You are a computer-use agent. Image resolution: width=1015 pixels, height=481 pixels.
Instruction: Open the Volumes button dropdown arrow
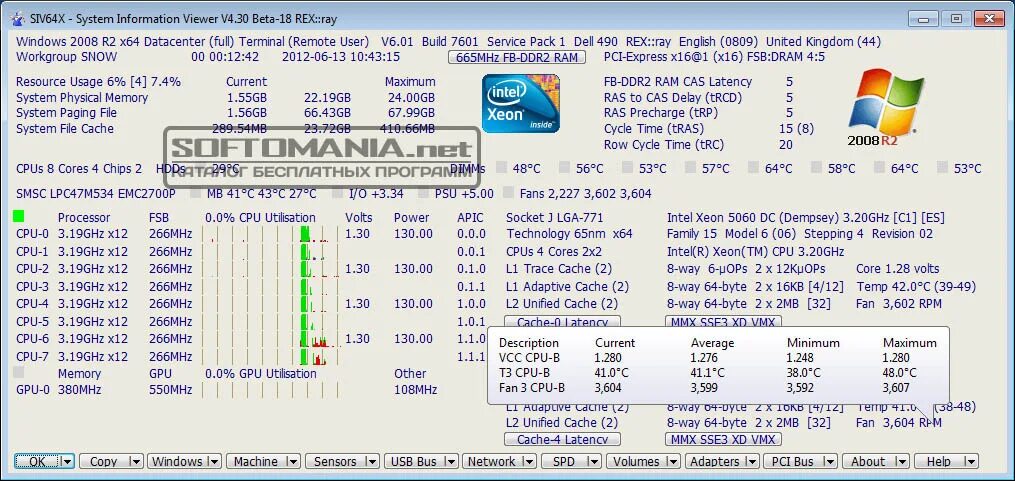tap(675, 462)
